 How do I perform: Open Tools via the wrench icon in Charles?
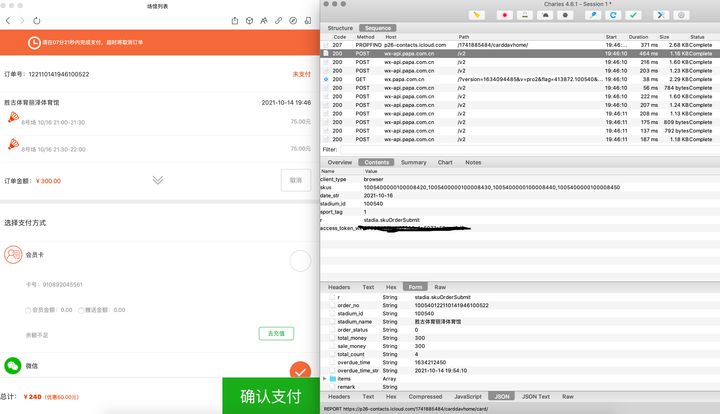point(661,15)
